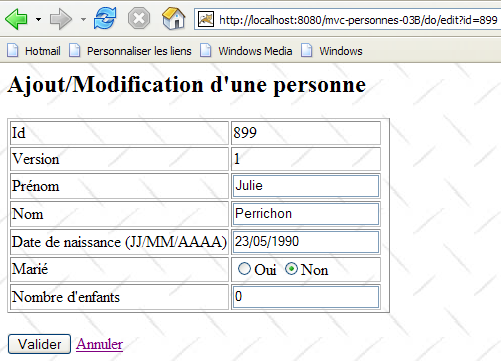Click the Id label cell
The width and height of the screenshot is (501, 361).
[119, 133]
